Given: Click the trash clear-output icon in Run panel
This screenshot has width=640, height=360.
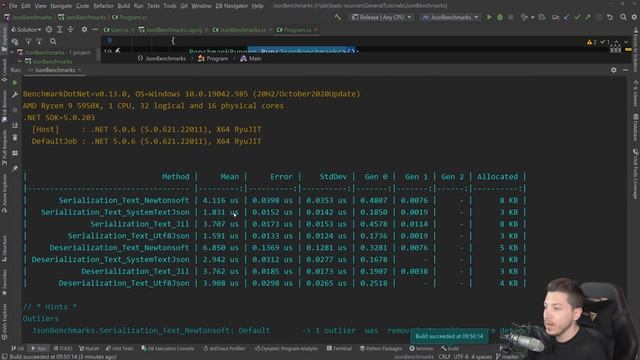Looking at the screenshot, I should pos(15,138).
